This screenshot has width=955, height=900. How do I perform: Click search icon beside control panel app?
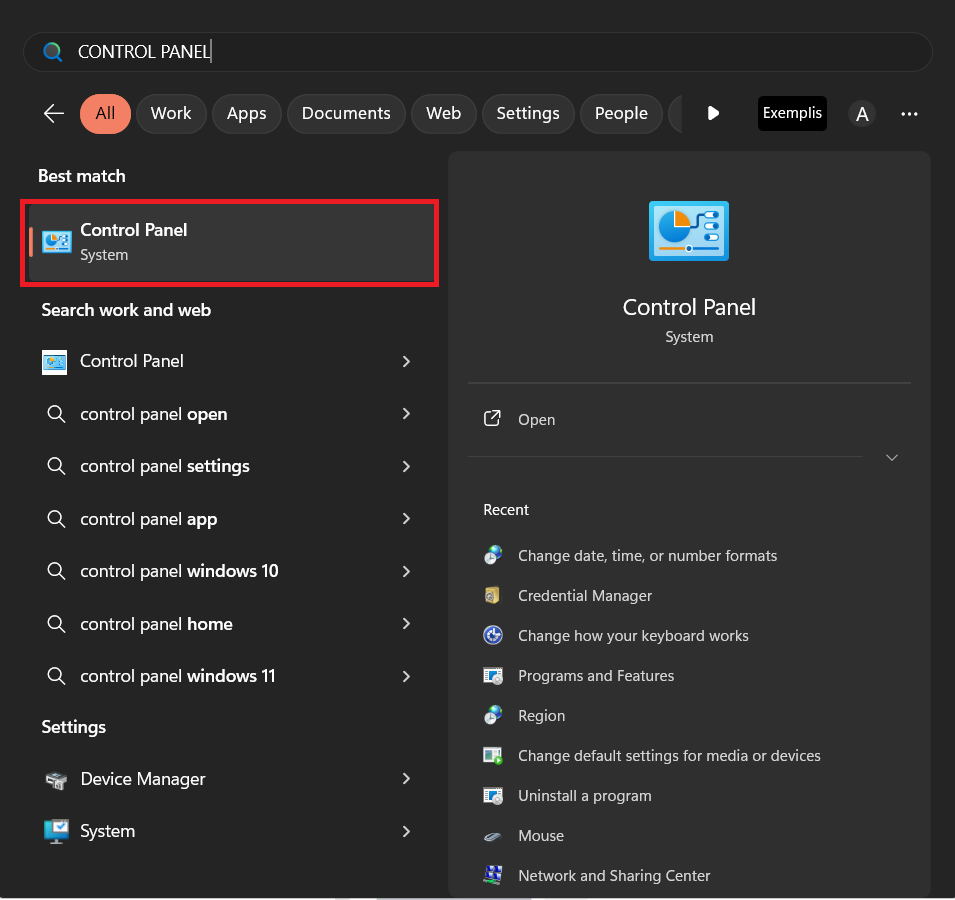coord(56,519)
